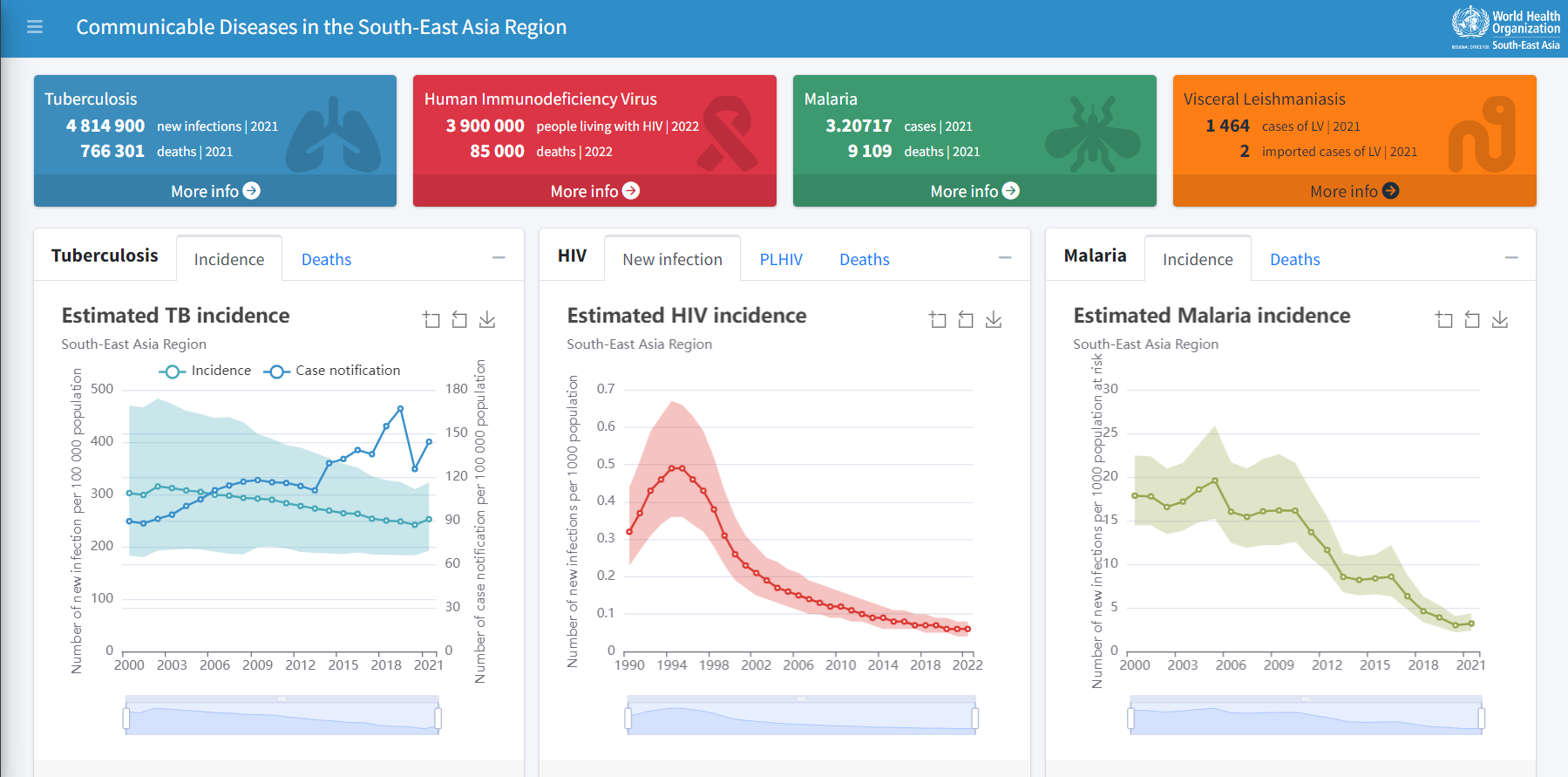This screenshot has width=1568, height=777.
Task: Download the Estimated TB incidence chart
Action: click(487, 319)
